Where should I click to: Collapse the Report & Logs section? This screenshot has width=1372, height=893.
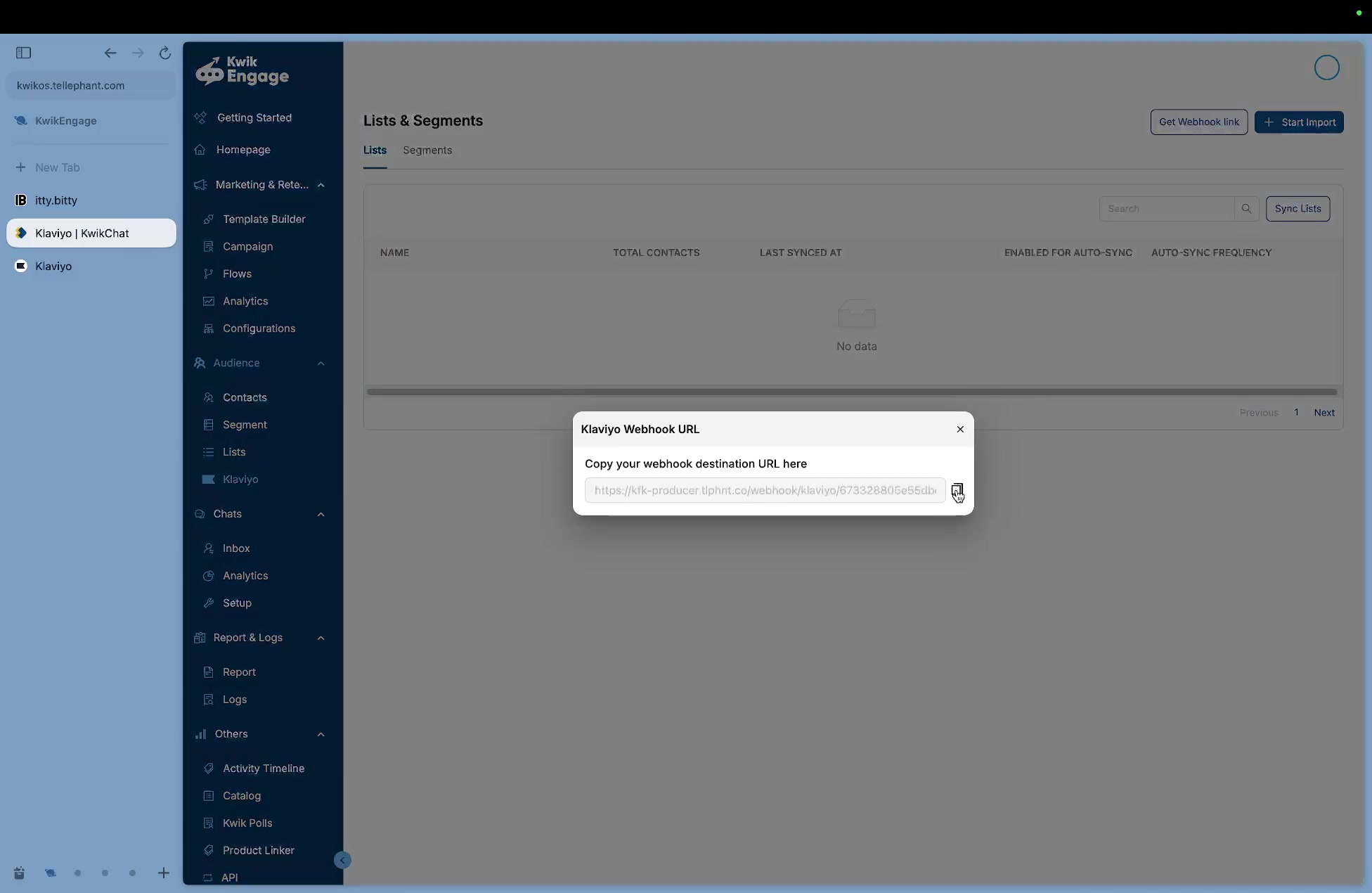(321, 638)
